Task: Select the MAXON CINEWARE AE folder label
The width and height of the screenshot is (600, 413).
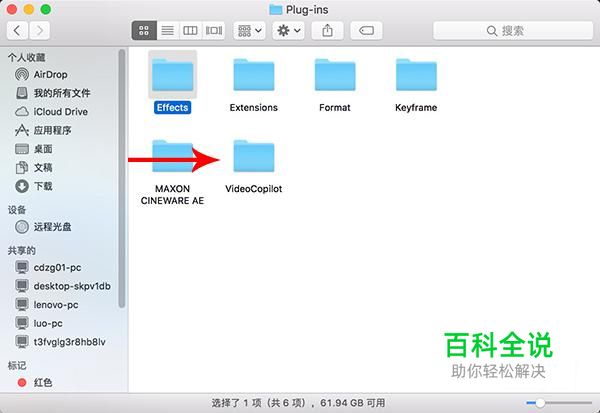Action: (172, 195)
